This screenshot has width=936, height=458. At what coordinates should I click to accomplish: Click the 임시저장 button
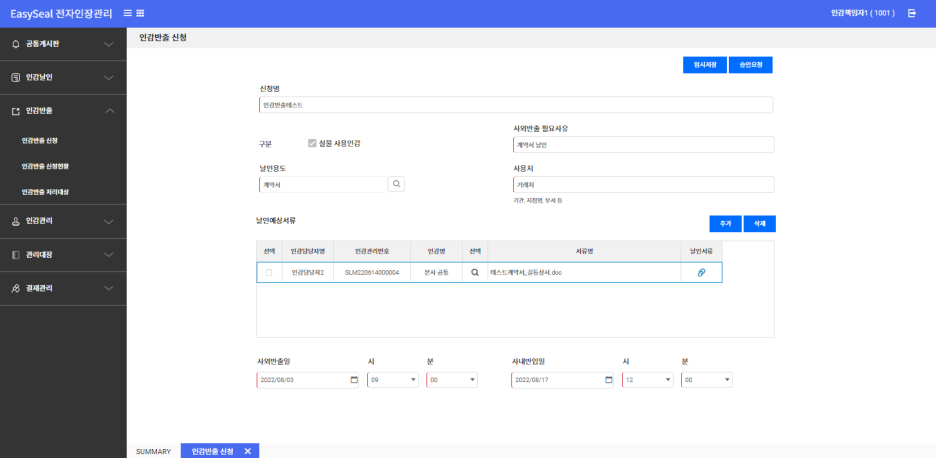(705, 65)
